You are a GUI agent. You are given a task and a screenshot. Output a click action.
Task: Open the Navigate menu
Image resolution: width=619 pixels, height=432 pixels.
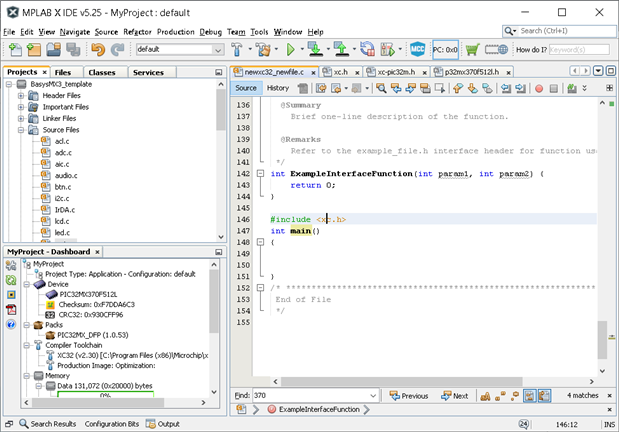[75, 32]
